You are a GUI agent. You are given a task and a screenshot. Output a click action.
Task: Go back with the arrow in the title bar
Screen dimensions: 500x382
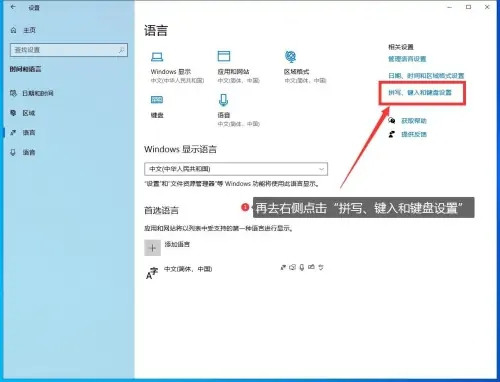coord(13,7)
